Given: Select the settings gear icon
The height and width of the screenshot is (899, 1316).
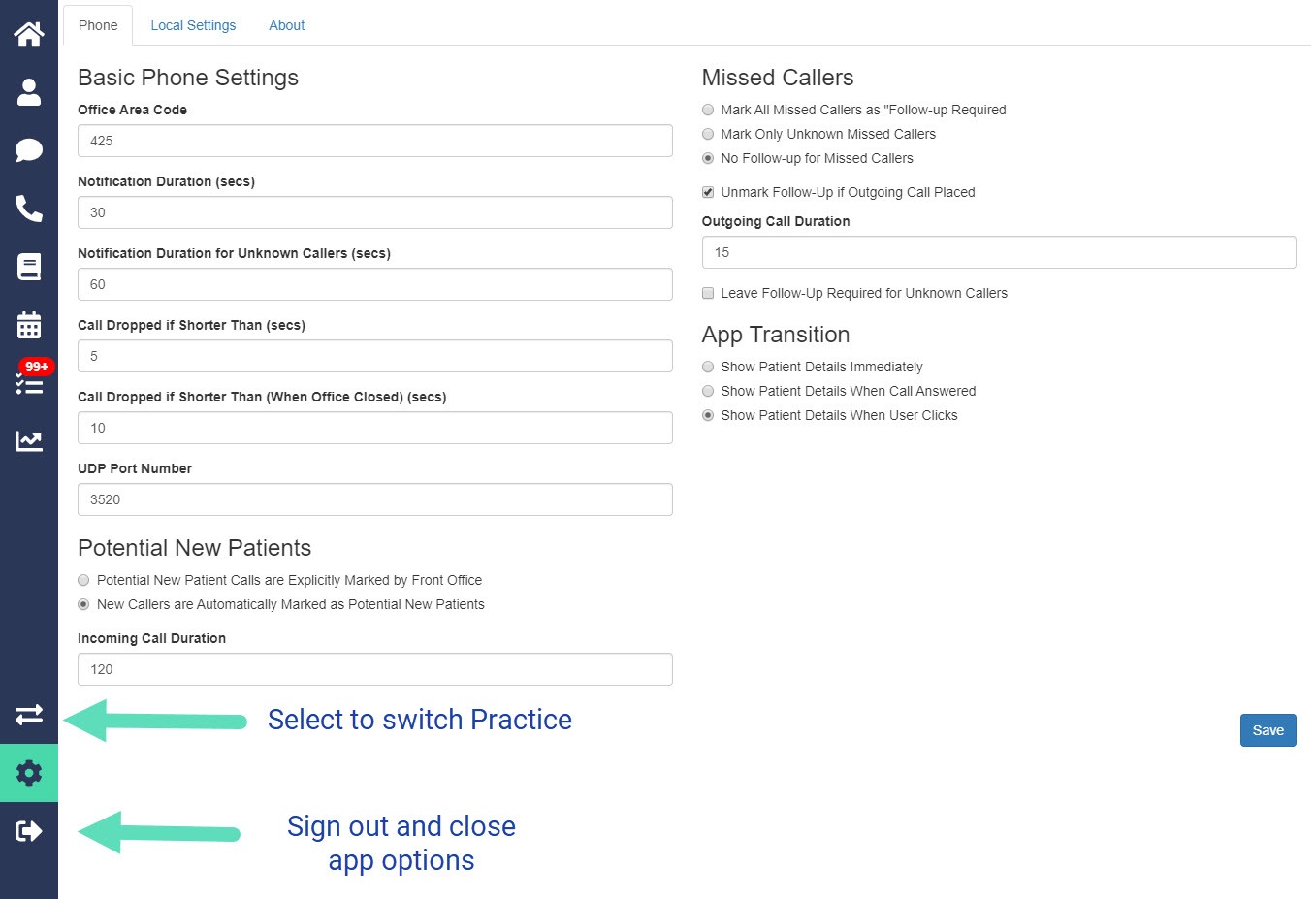Looking at the screenshot, I should click(x=29, y=773).
